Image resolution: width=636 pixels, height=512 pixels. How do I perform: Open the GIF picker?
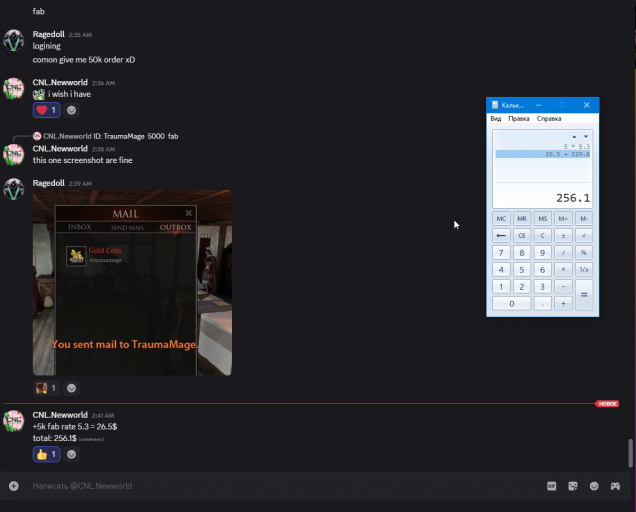[x=552, y=486]
